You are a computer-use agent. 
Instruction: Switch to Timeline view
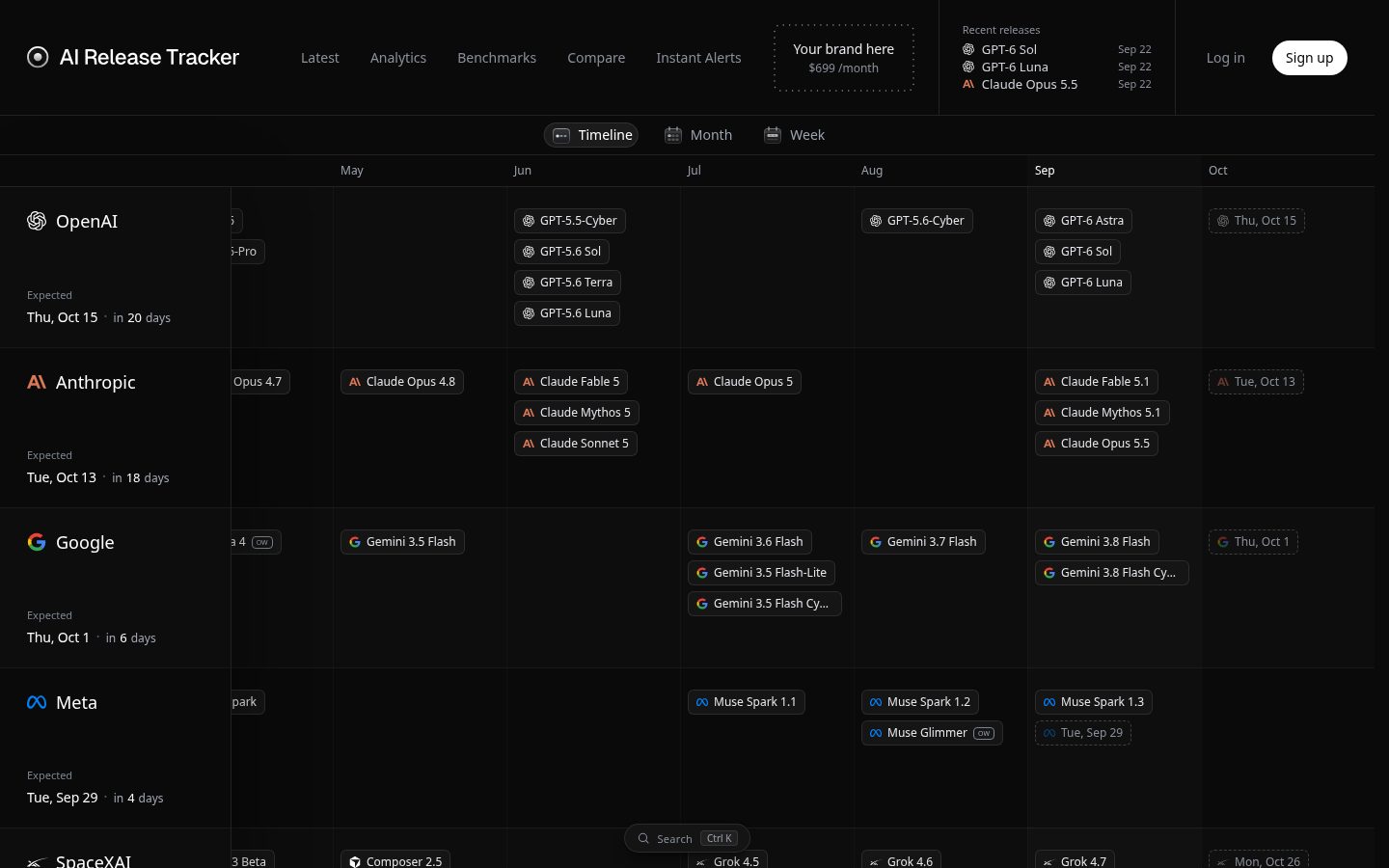point(591,135)
